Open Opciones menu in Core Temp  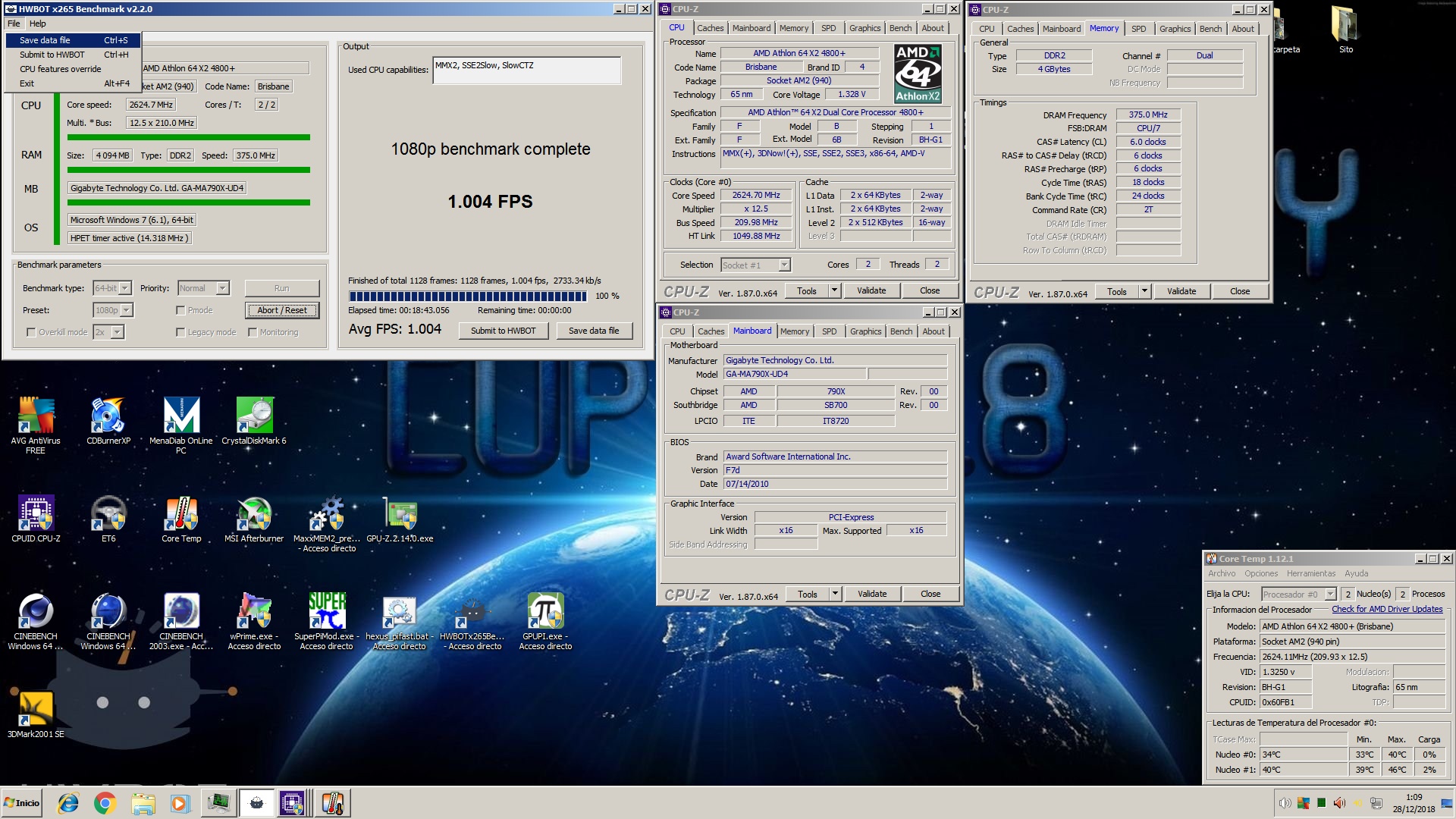pyautogui.click(x=1260, y=573)
